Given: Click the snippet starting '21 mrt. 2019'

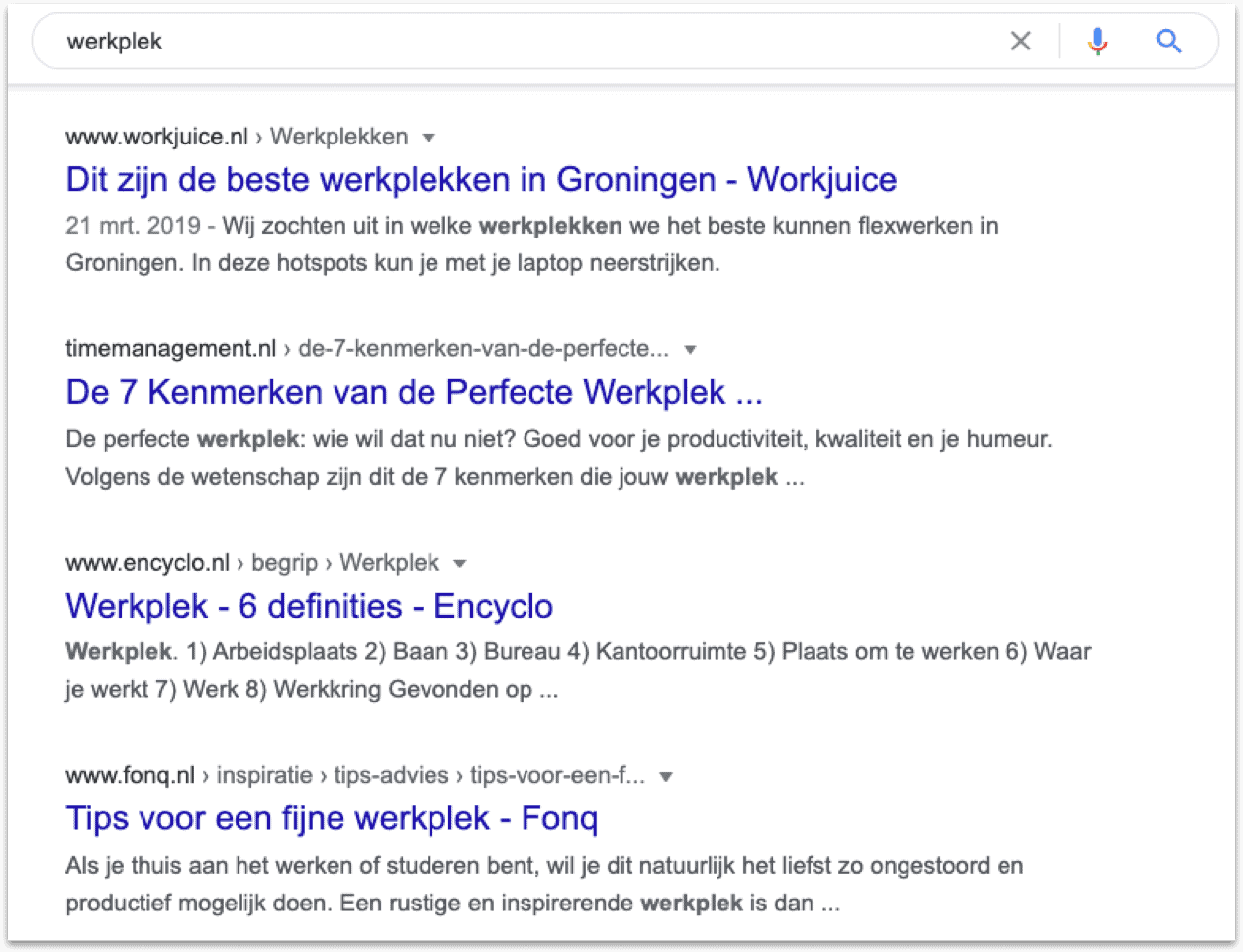Looking at the screenshot, I should click(531, 244).
